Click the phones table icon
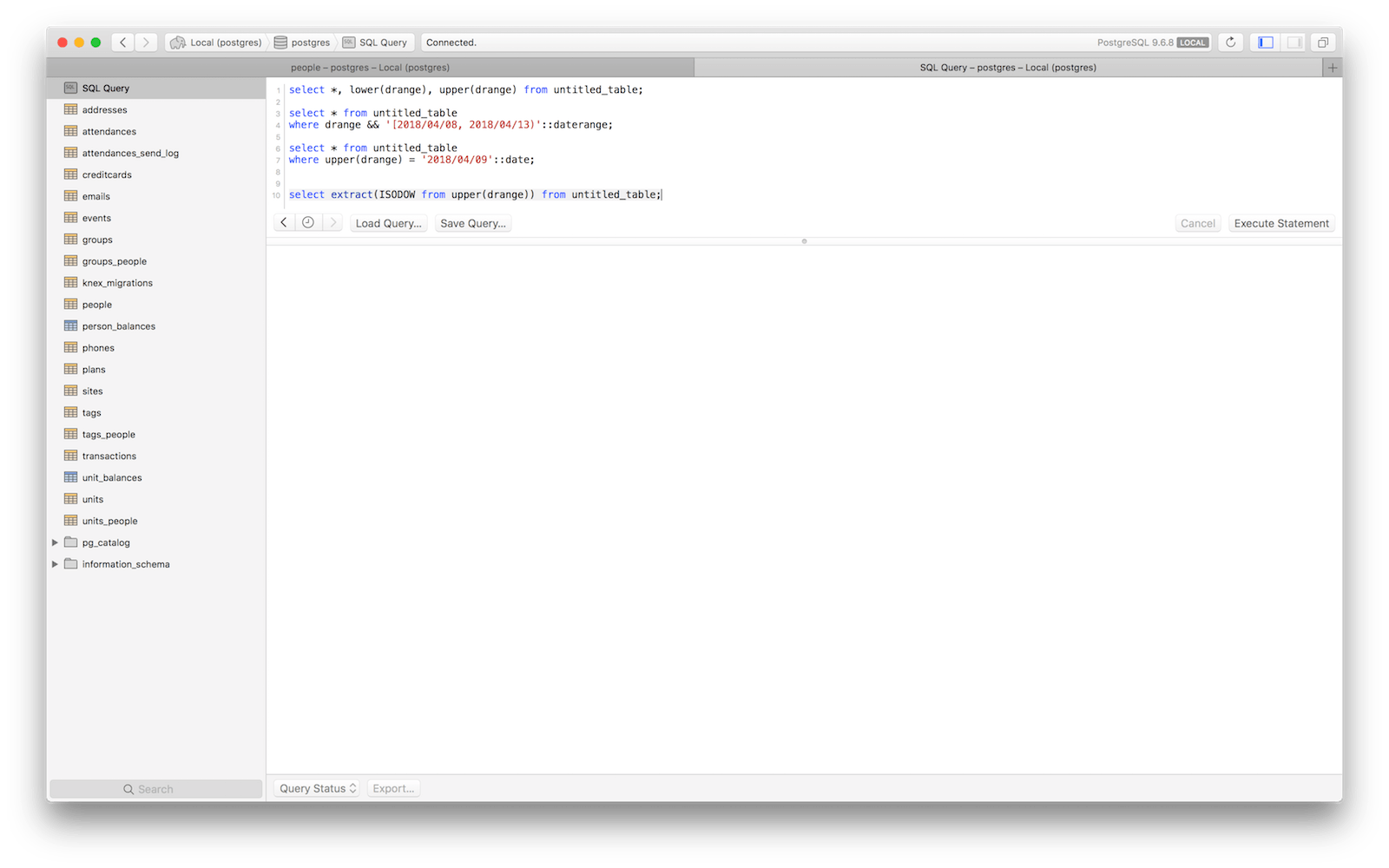The width and height of the screenshot is (1389, 868). pos(71,347)
